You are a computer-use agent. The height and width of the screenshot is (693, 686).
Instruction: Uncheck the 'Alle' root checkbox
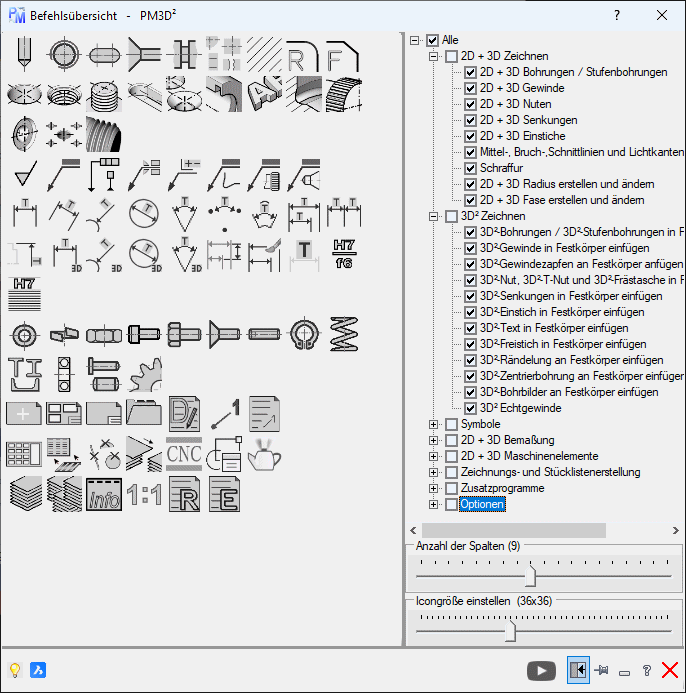click(x=432, y=40)
